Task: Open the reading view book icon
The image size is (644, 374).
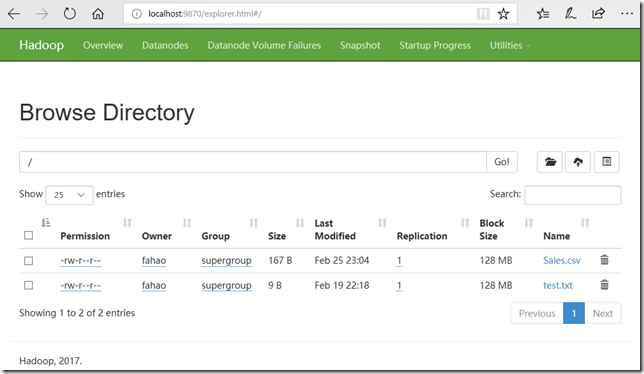Action: click(483, 14)
